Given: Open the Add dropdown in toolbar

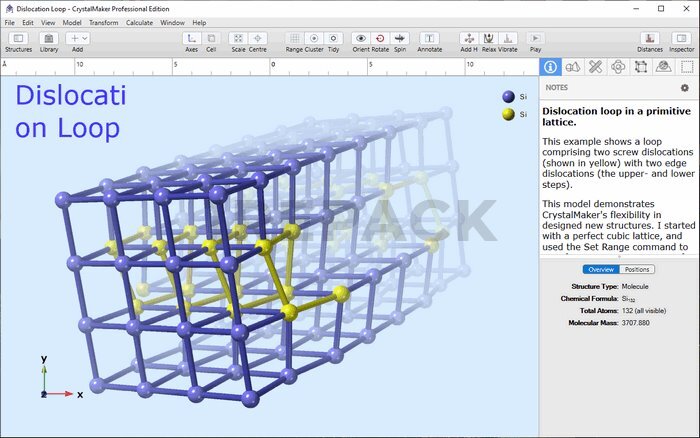Looking at the screenshot, I should pyautogui.click(x=78, y=38).
